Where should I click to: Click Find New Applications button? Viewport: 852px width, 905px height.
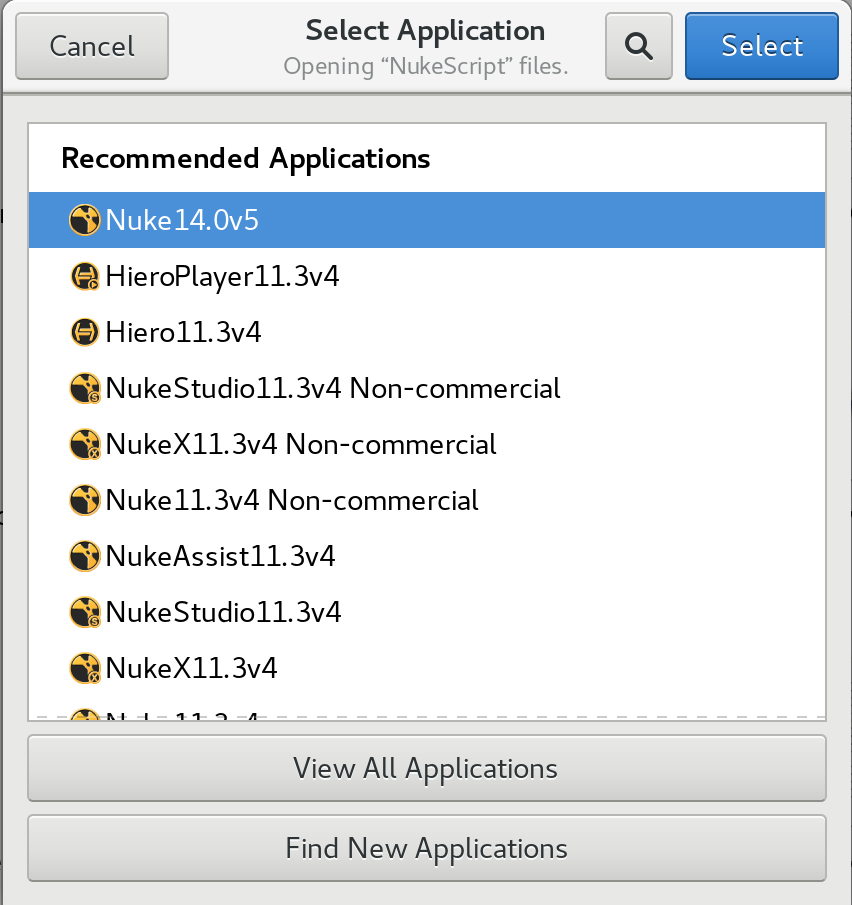click(427, 848)
